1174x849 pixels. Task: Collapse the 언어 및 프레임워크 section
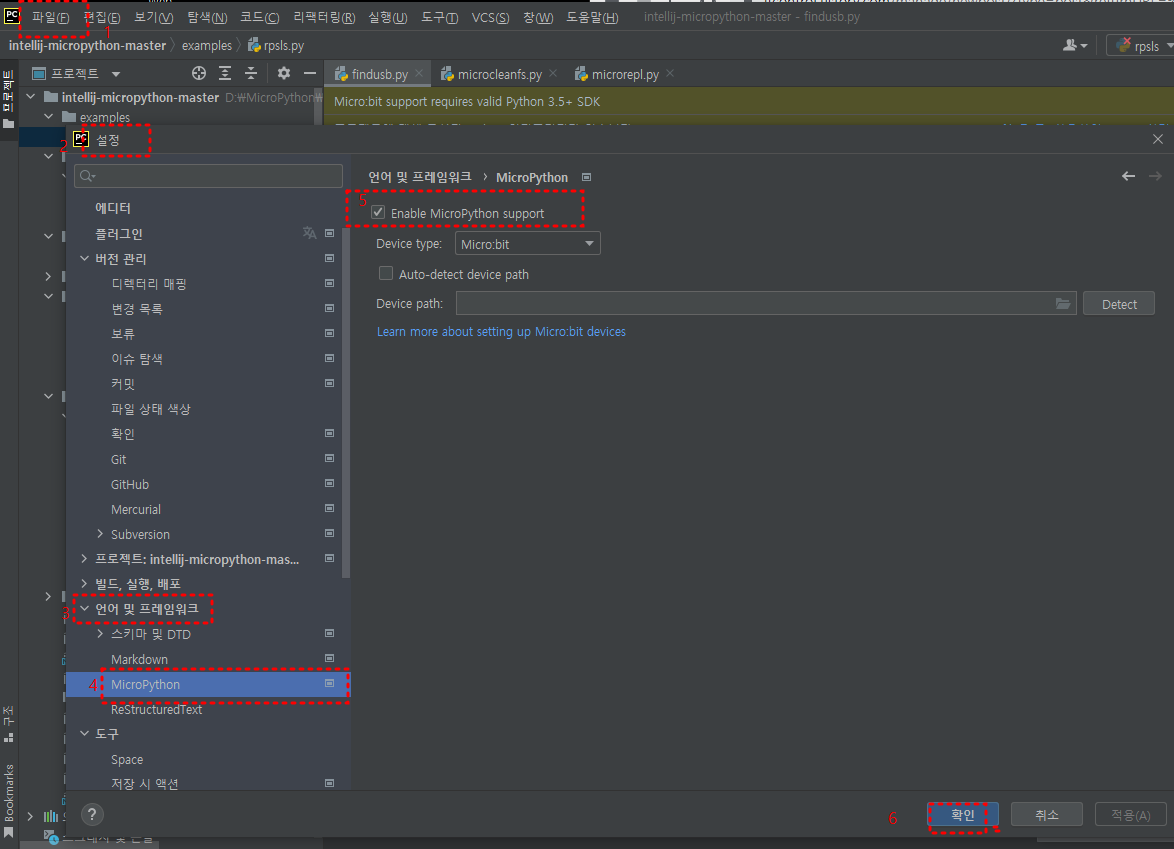point(84,609)
